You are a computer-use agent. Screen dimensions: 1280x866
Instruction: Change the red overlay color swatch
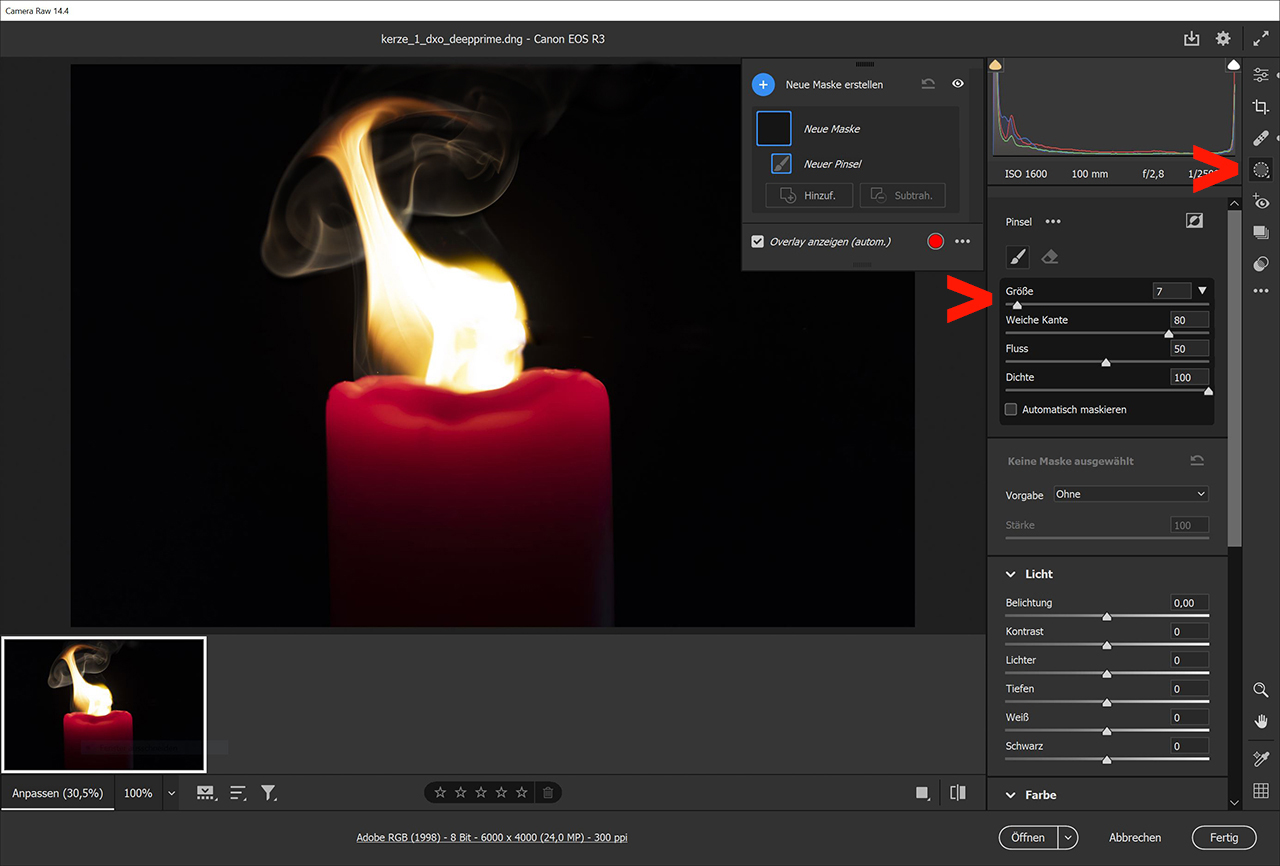(935, 241)
